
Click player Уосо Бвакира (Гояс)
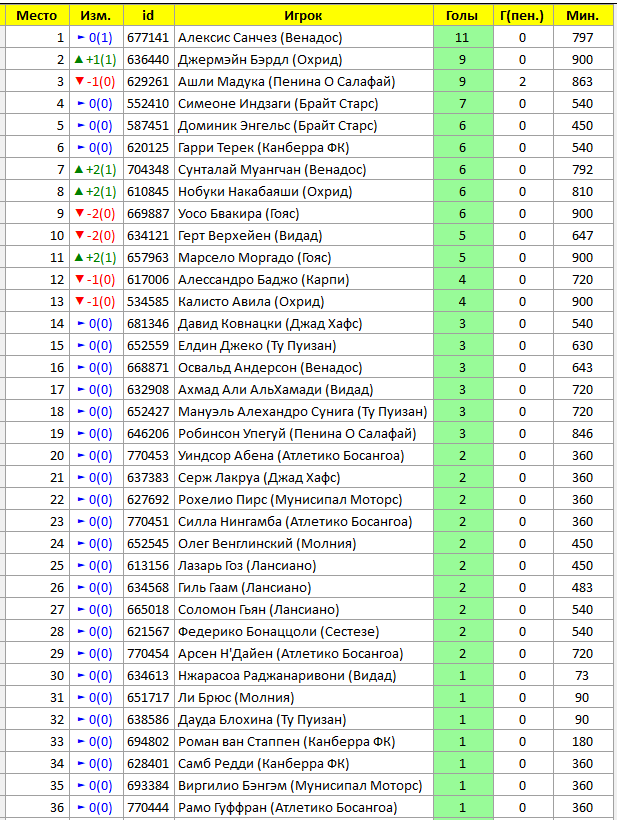238,213
